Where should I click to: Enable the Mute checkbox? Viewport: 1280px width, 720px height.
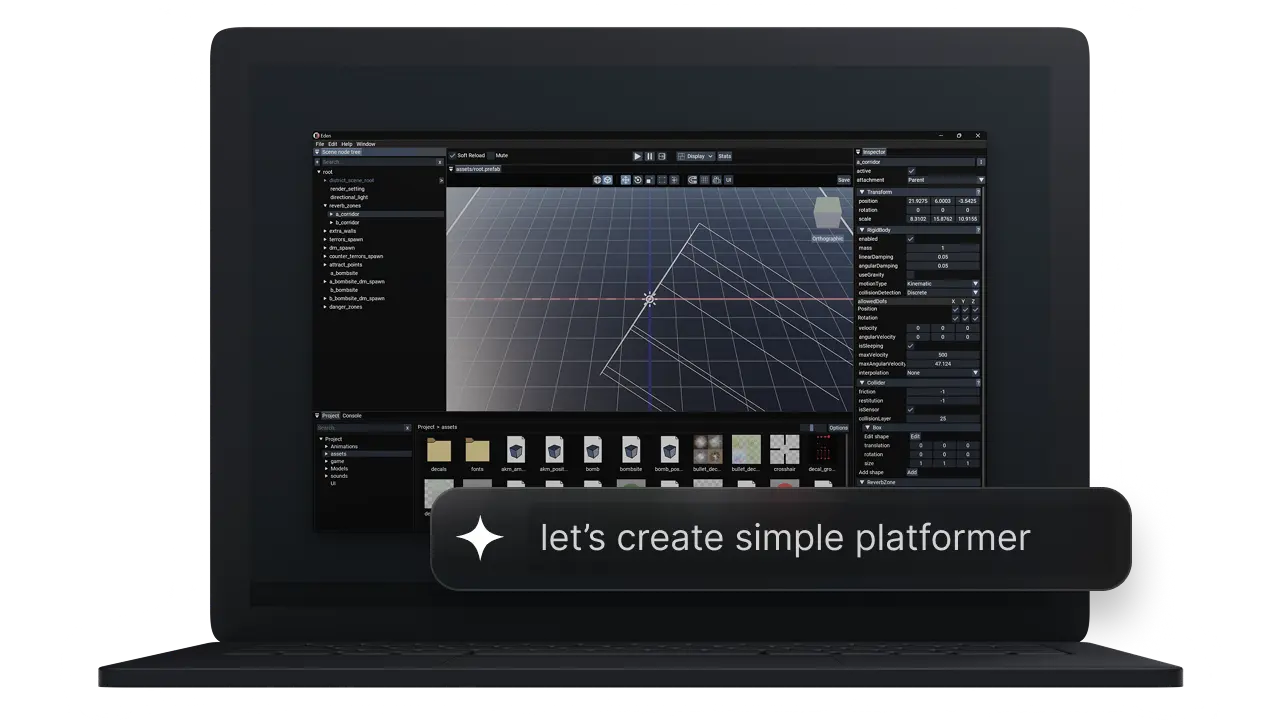[x=491, y=156]
